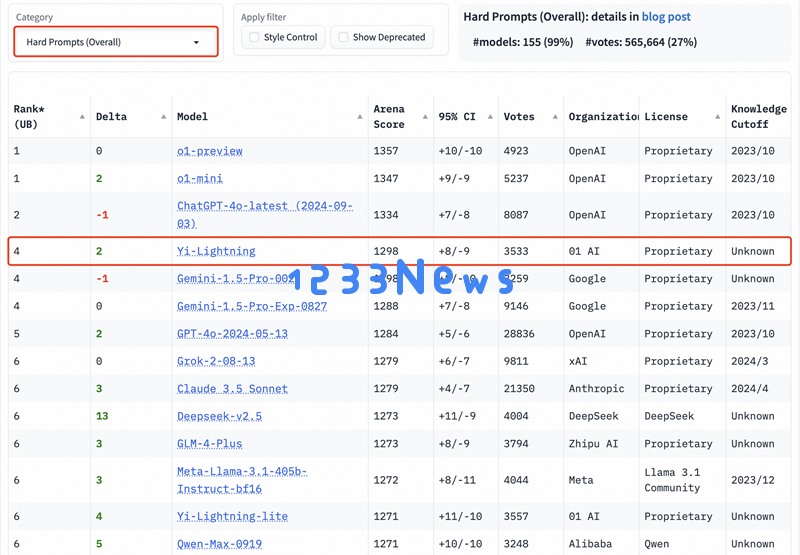Click the Knowledge Cutoff column header
800x555 pixels.
[x=759, y=117]
